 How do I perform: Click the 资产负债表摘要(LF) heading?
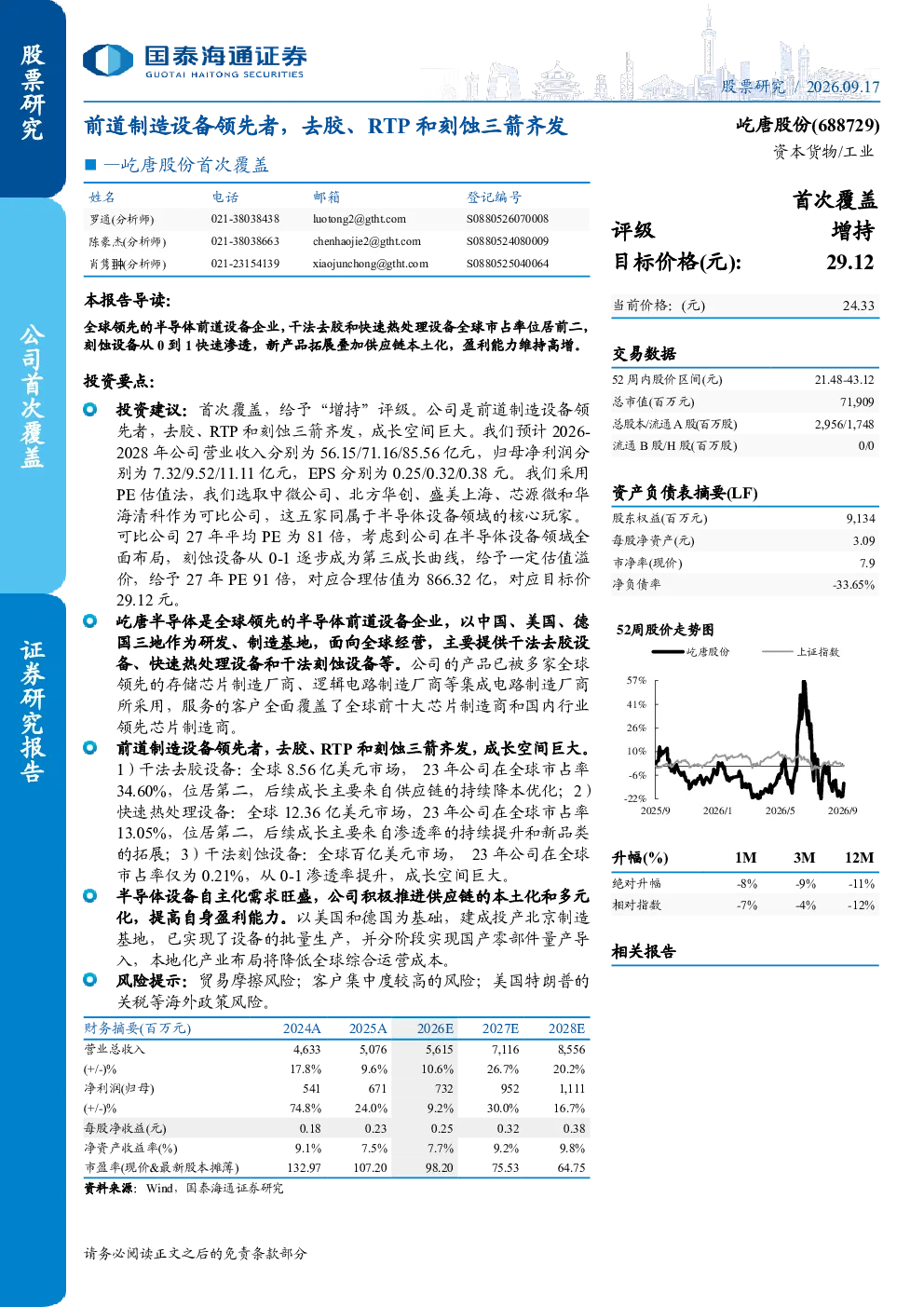coord(685,493)
